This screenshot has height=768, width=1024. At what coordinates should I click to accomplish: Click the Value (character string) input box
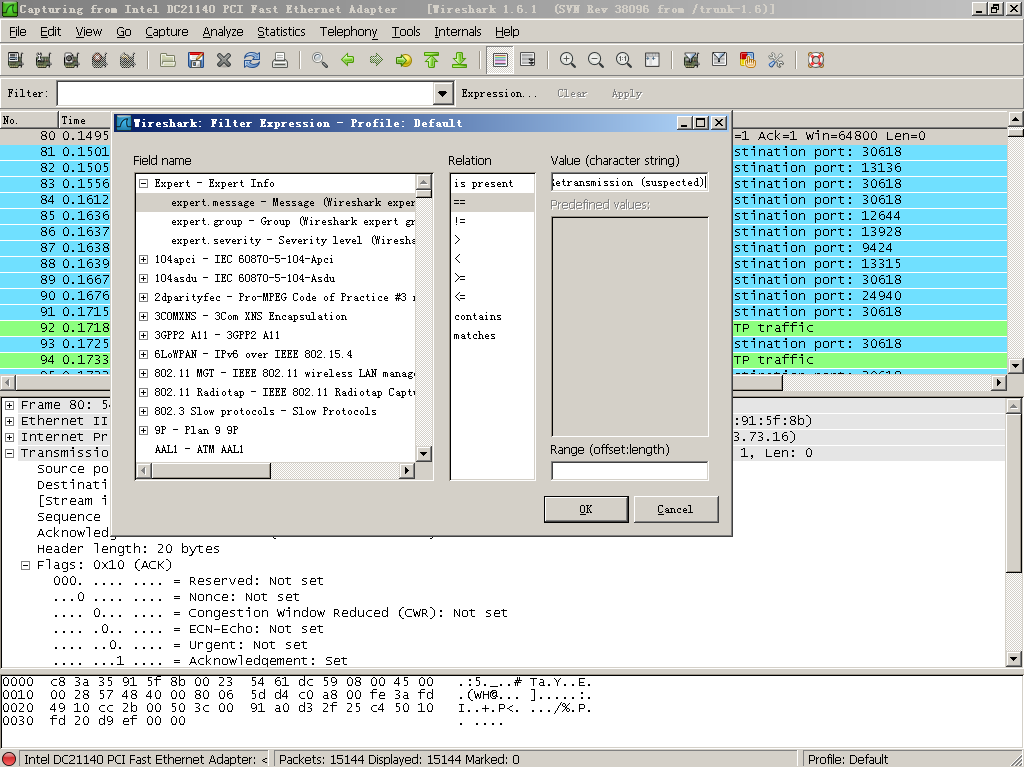(630, 182)
